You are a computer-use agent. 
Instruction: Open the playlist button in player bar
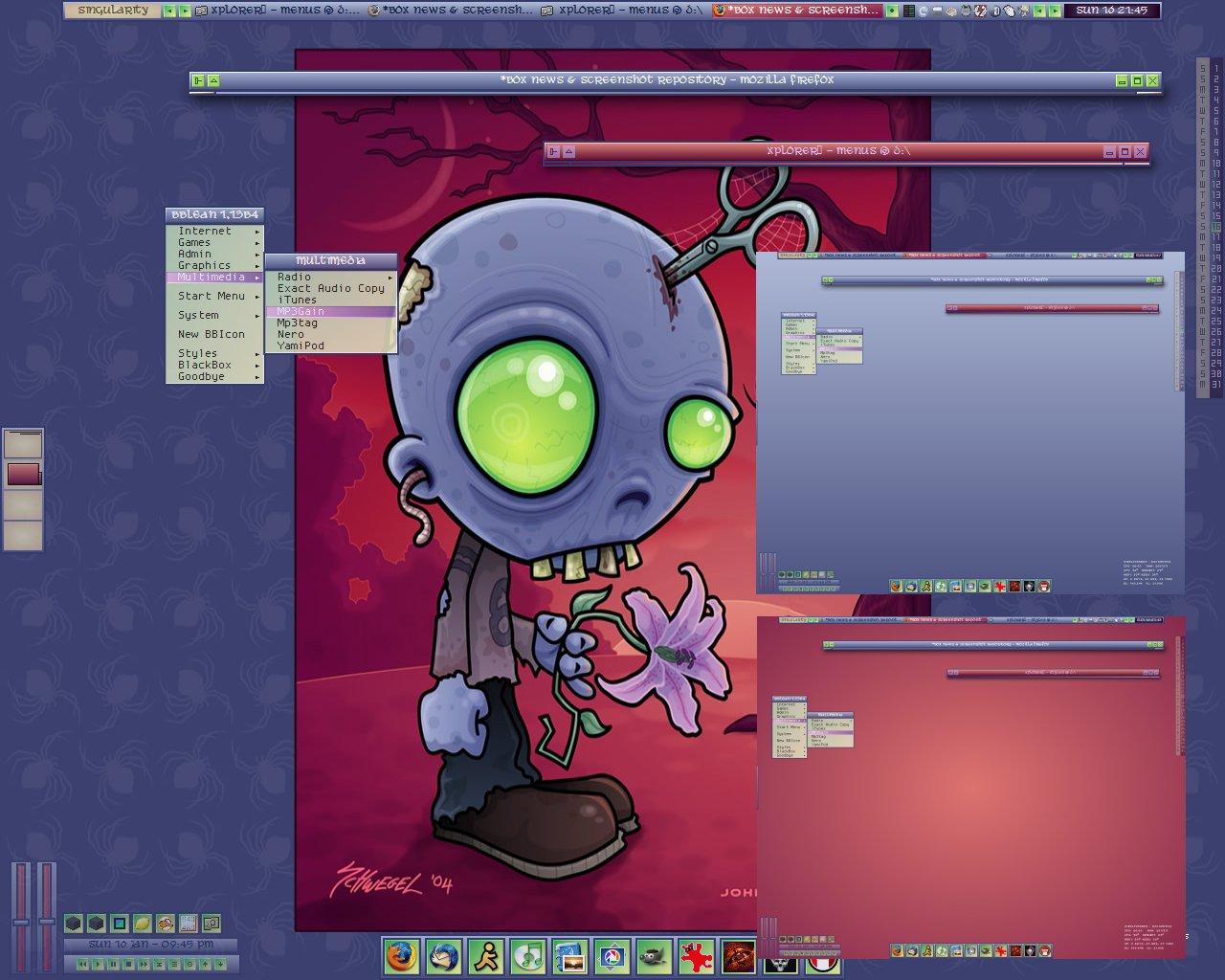[x=174, y=964]
